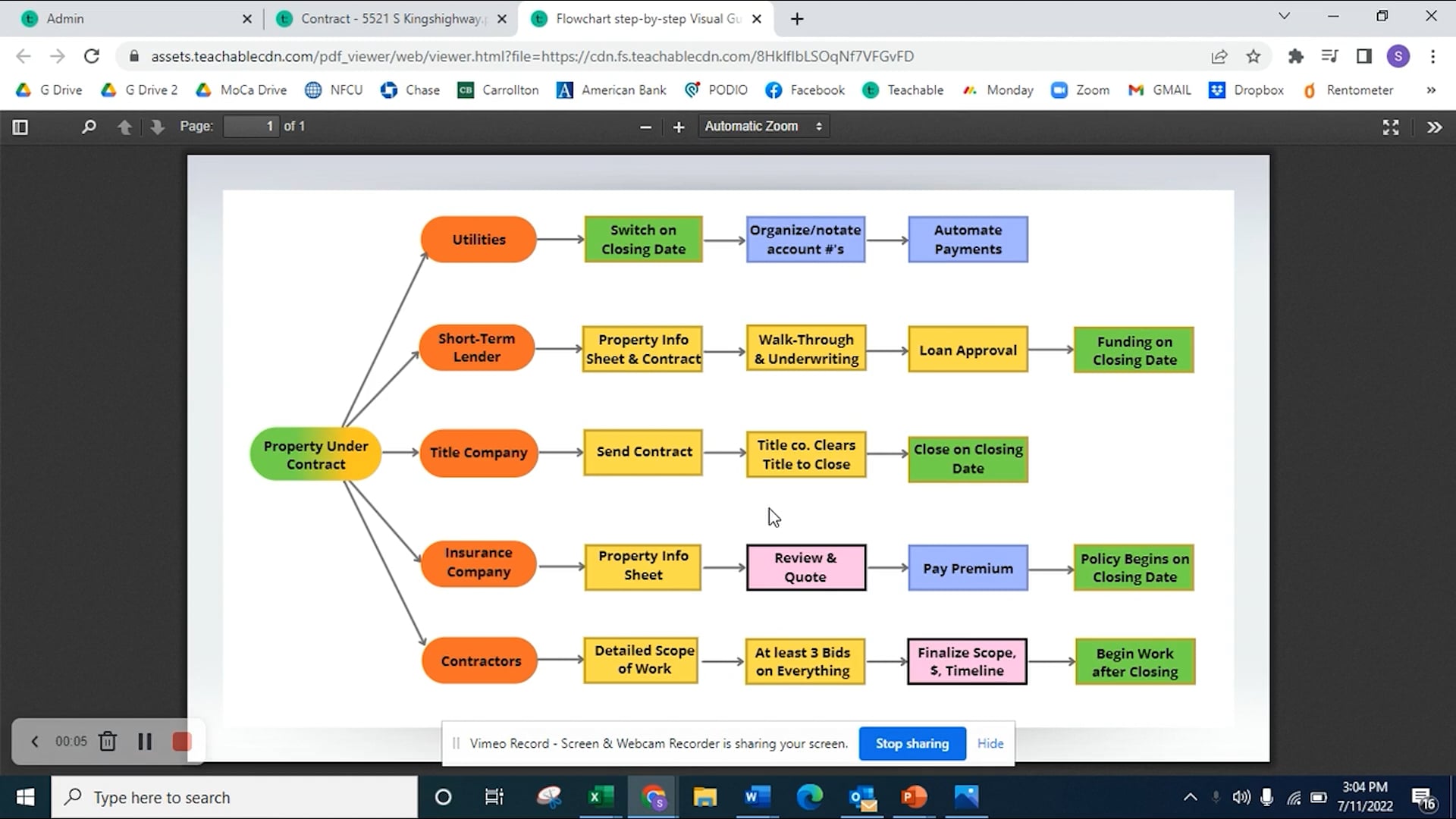Toggle the PDF viewer sidebar
The width and height of the screenshot is (1456, 819).
[x=20, y=127]
